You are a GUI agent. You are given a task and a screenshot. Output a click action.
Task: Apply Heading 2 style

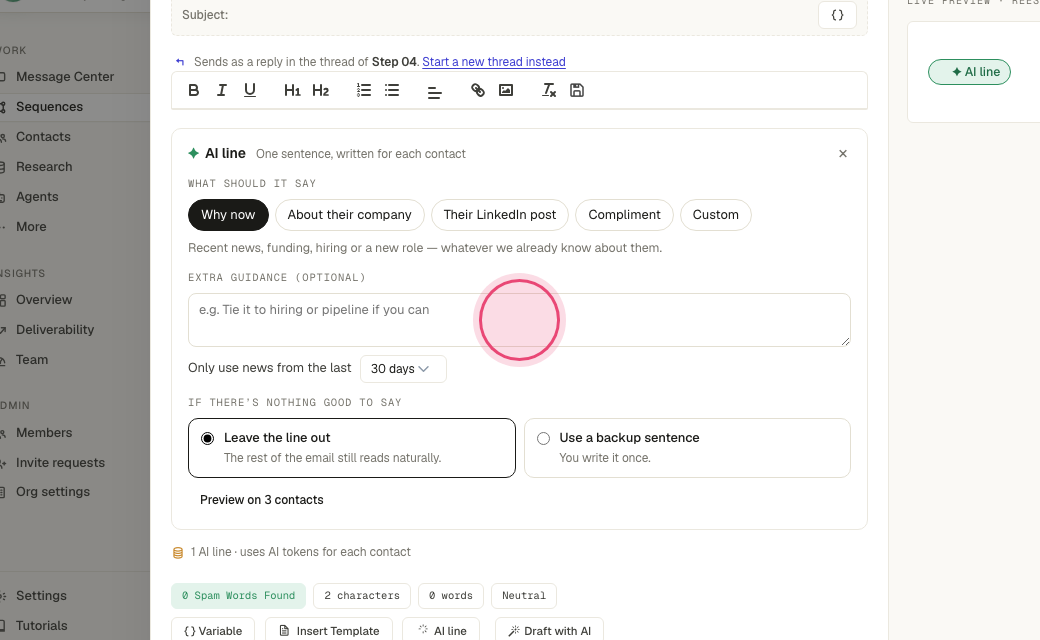(x=320, y=90)
